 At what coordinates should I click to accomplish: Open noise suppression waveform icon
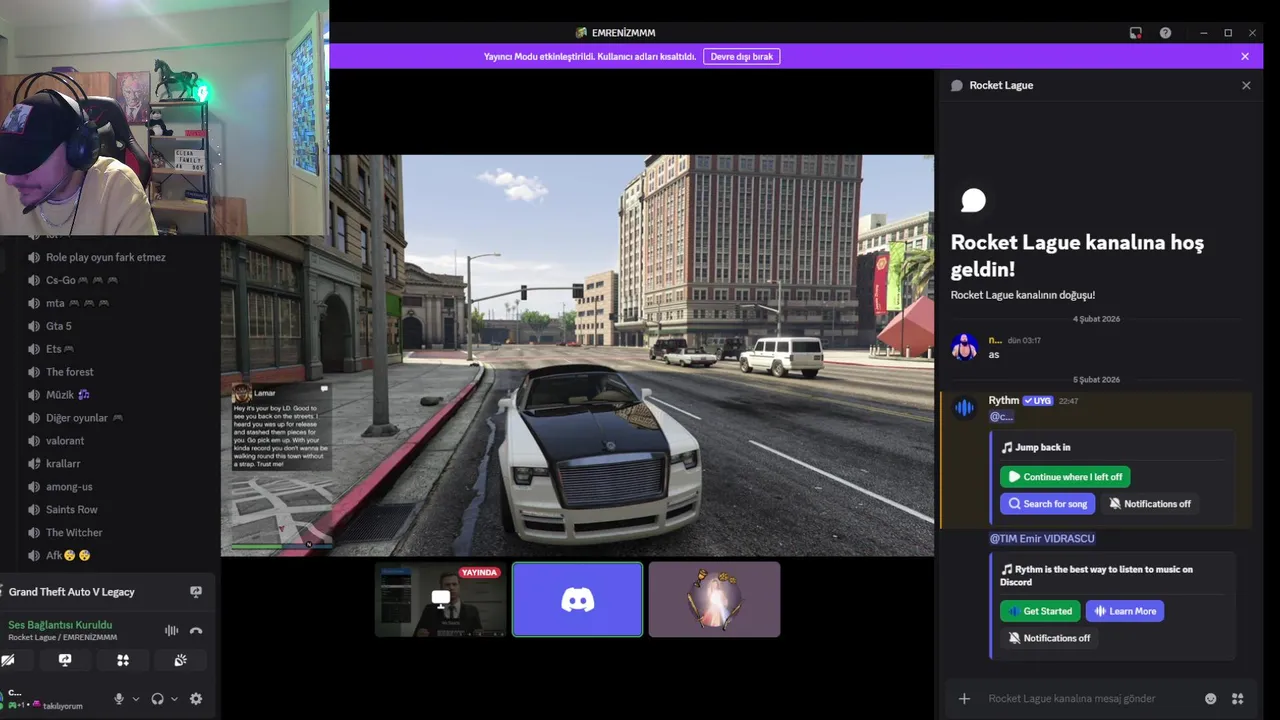[x=171, y=631]
